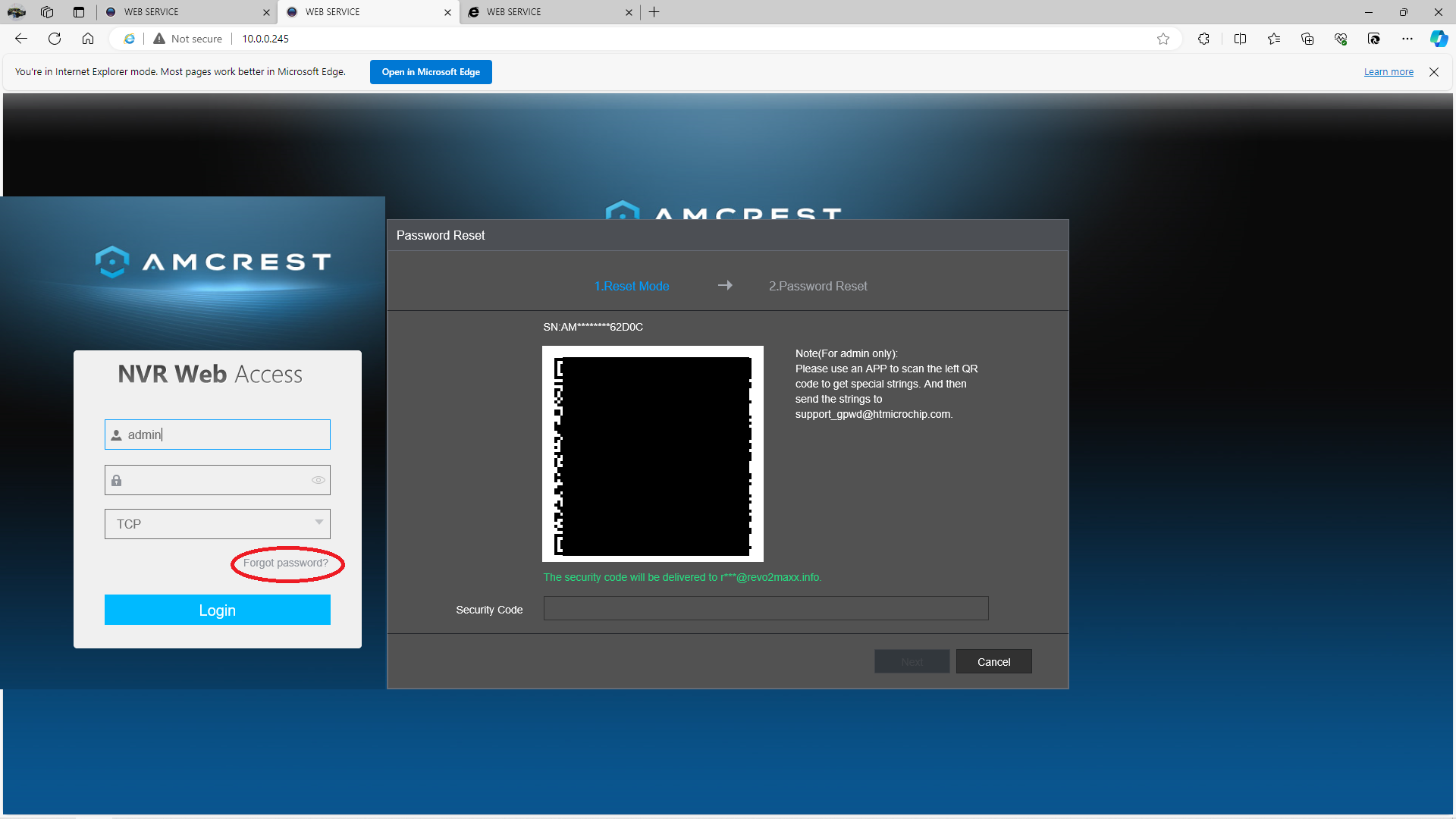Close the active second WEB SERVICE tab

tap(447, 12)
